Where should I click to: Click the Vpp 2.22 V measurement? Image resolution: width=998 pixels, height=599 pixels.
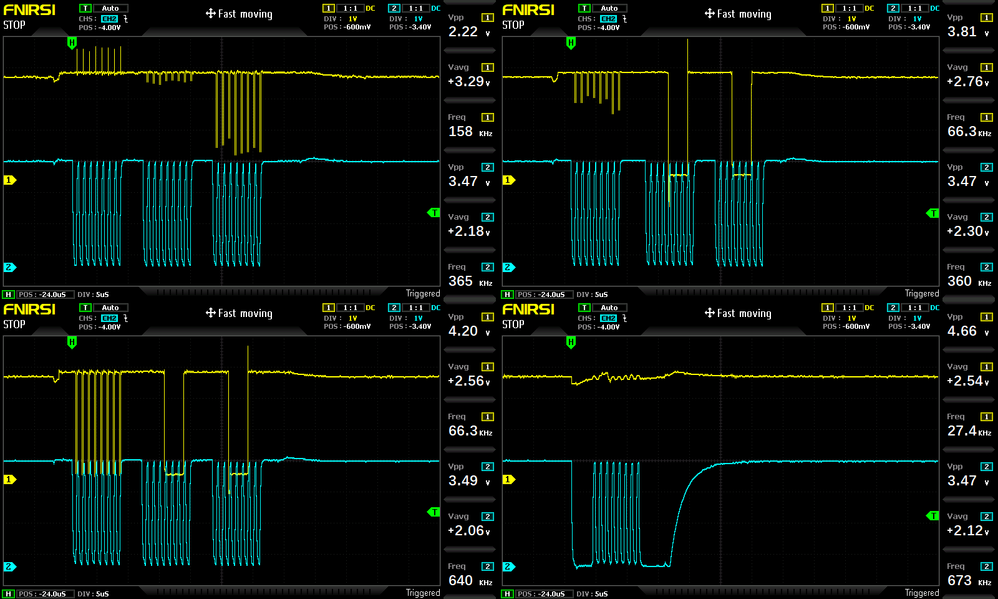tap(470, 26)
